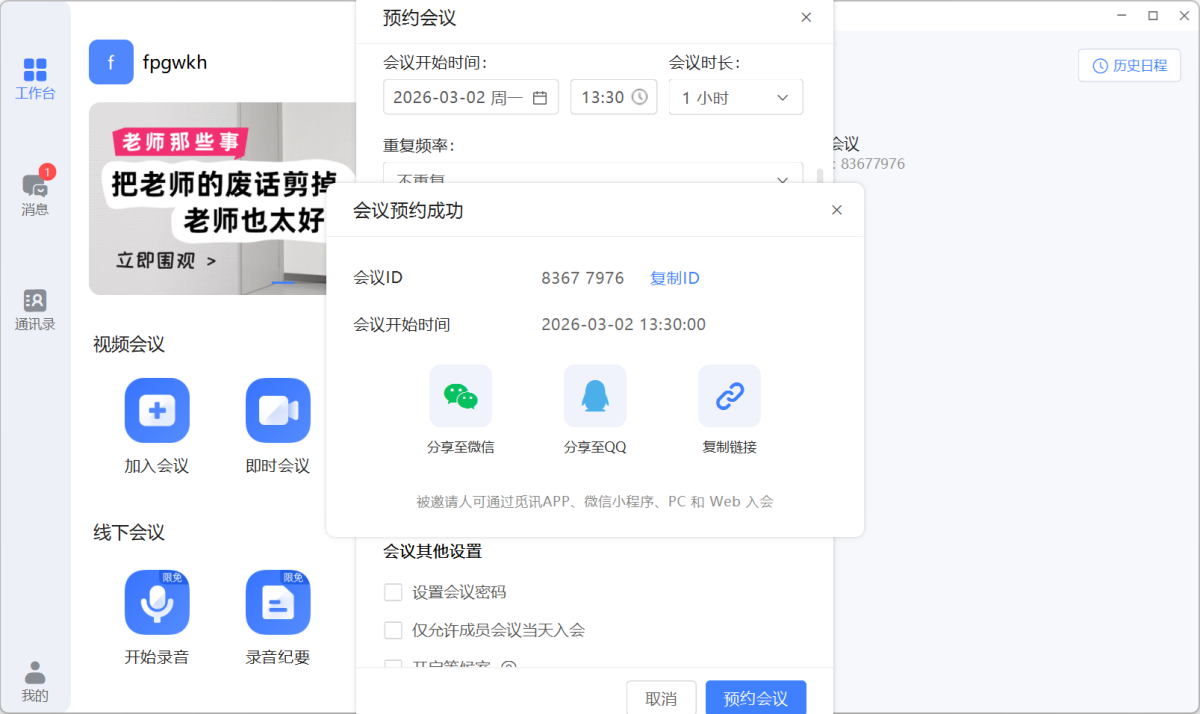The image size is (1200, 714).
Task: Click the copy ID link
Action: [674, 278]
